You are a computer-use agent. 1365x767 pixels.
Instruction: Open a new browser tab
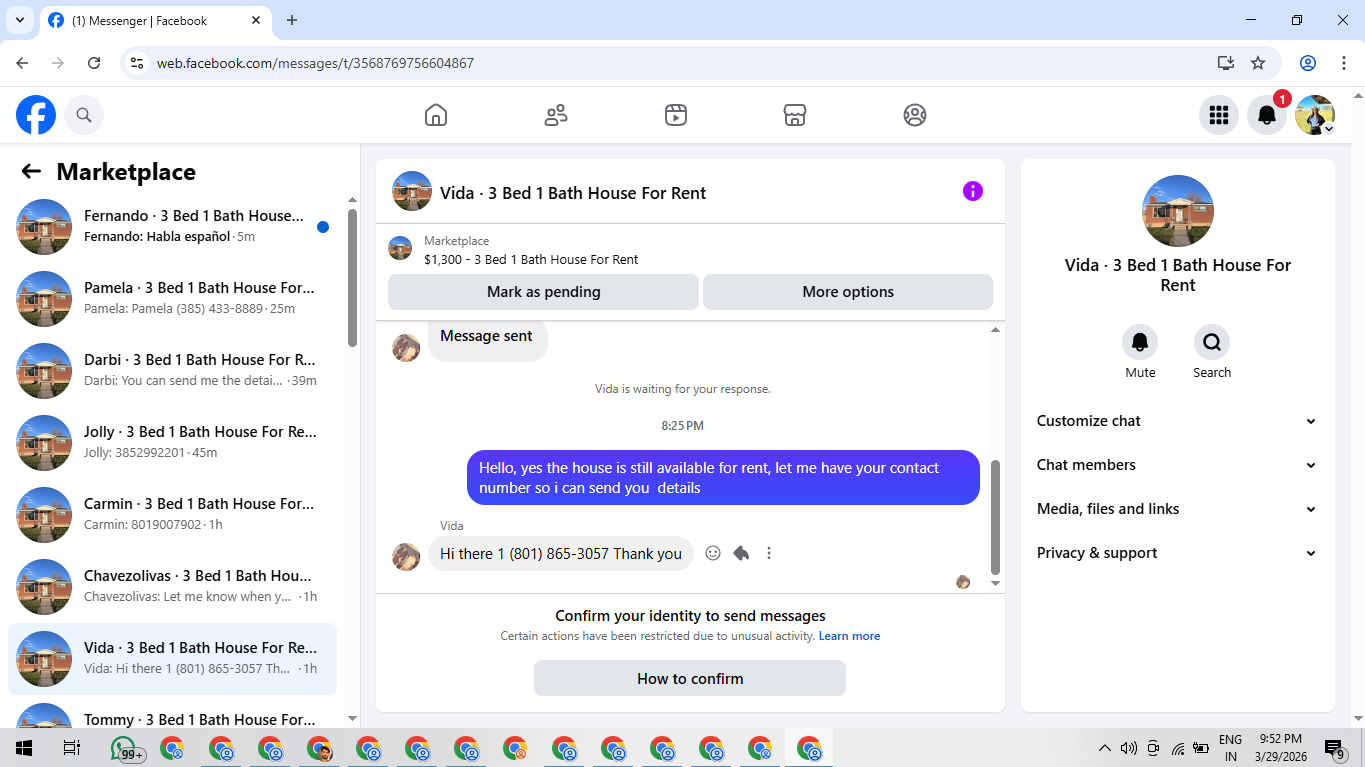click(x=292, y=20)
